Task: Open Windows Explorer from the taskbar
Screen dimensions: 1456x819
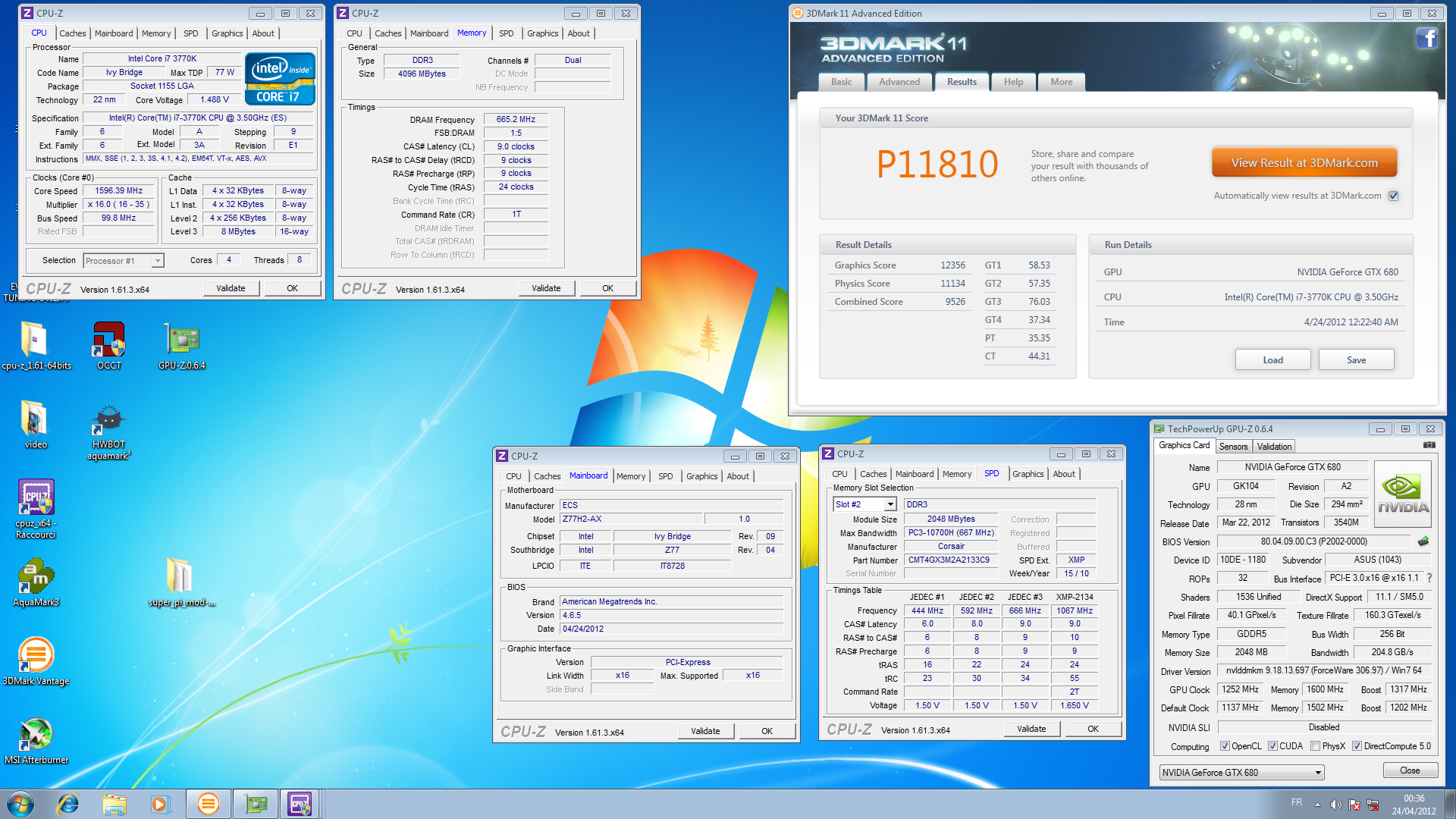Action: (115, 804)
